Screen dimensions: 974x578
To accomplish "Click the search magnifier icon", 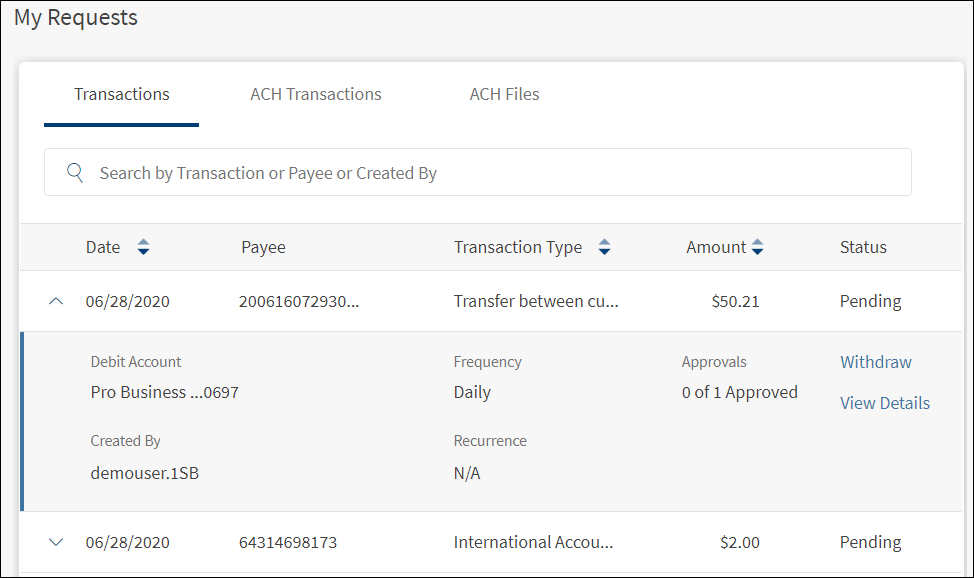I will coord(75,173).
